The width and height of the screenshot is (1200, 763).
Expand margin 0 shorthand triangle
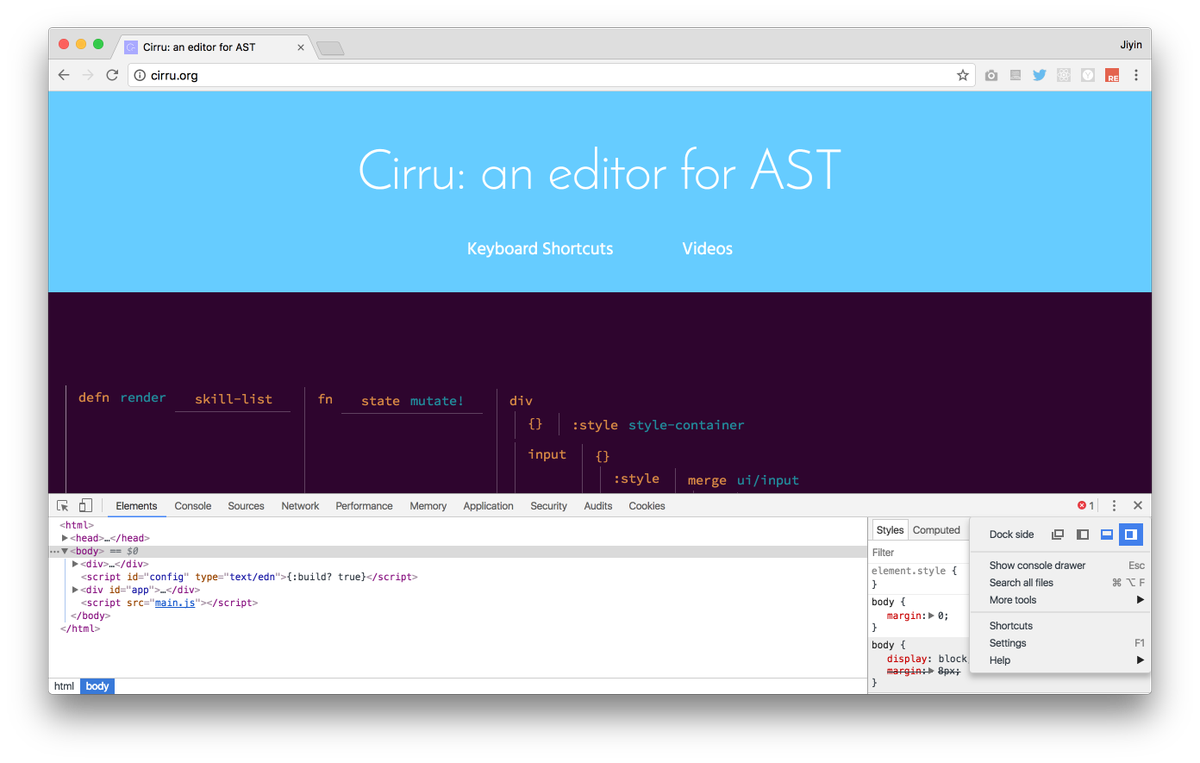click(931, 616)
